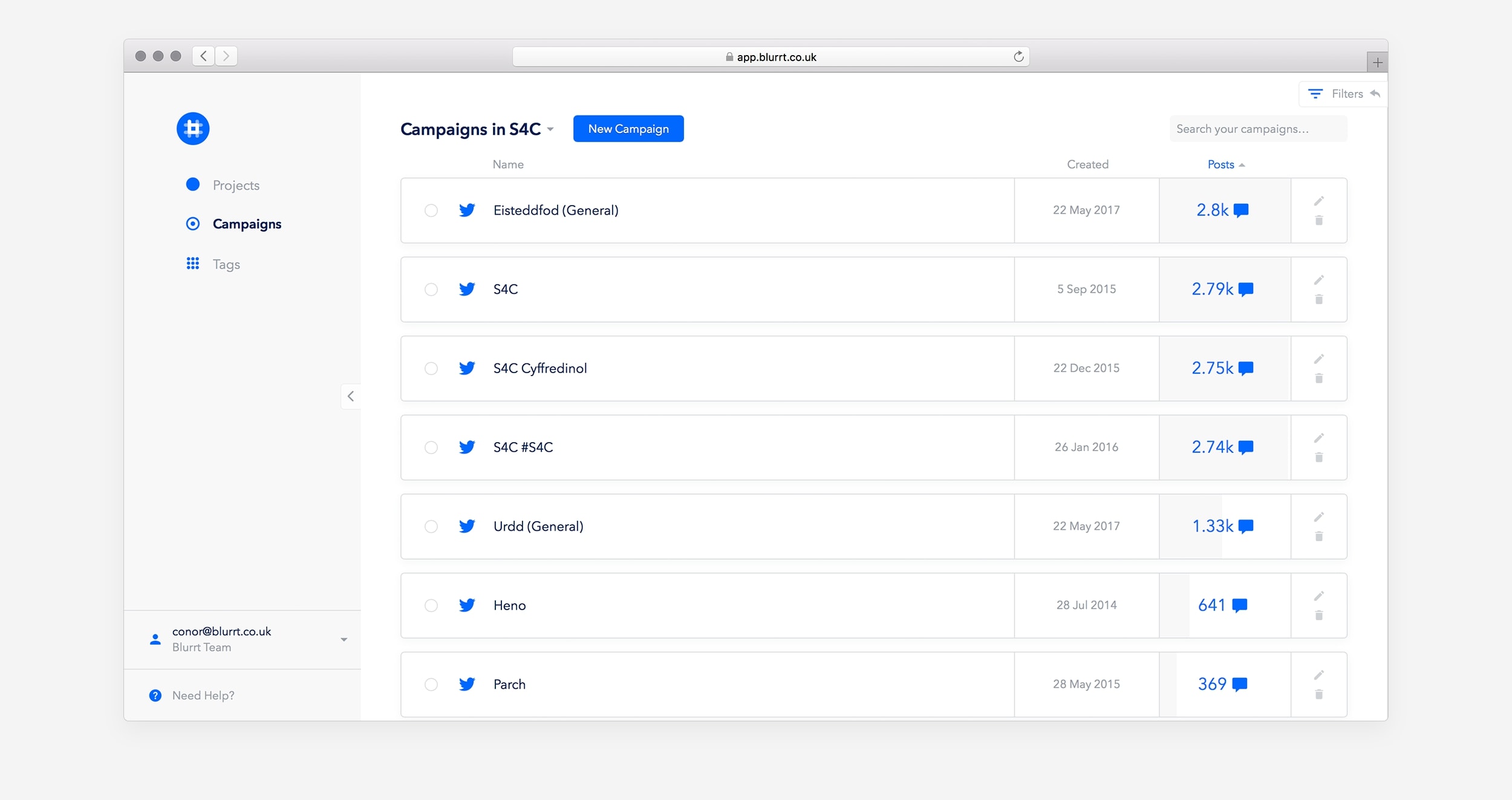
Task: Open the S4C Cyffredinol campaign name
Action: 540,368
